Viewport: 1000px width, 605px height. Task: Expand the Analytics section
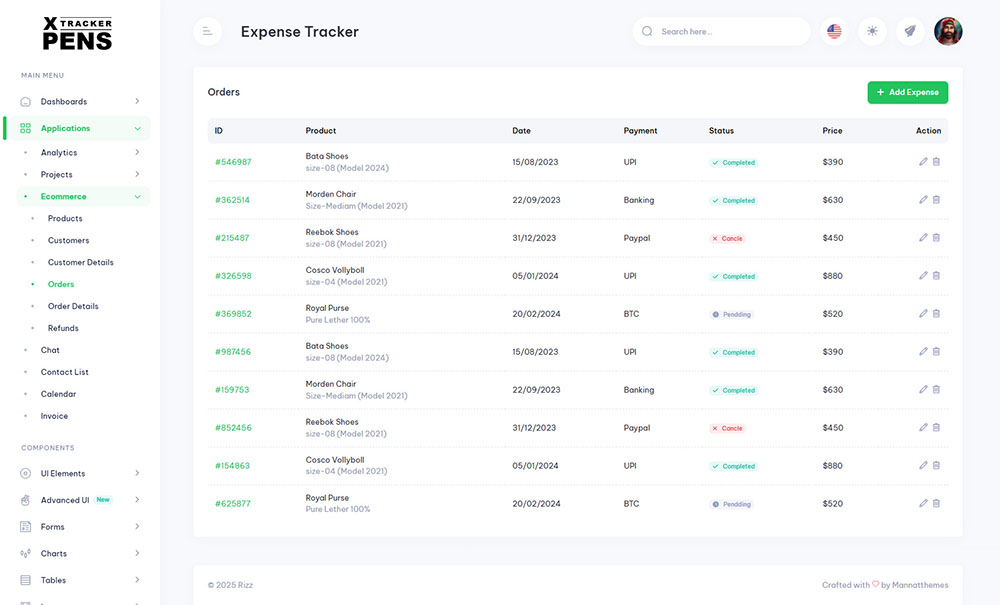click(x=56, y=152)
